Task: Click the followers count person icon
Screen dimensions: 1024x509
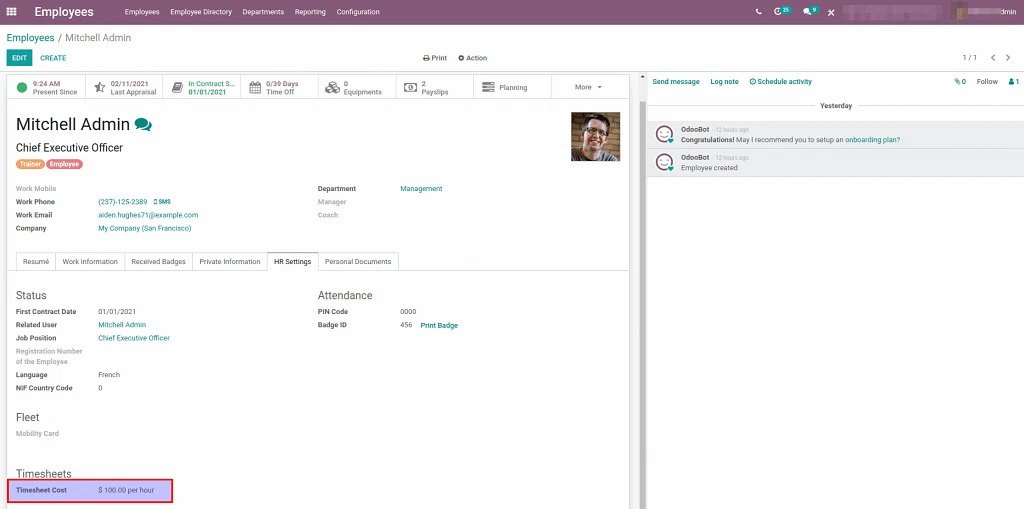Action: (1014, 82)
